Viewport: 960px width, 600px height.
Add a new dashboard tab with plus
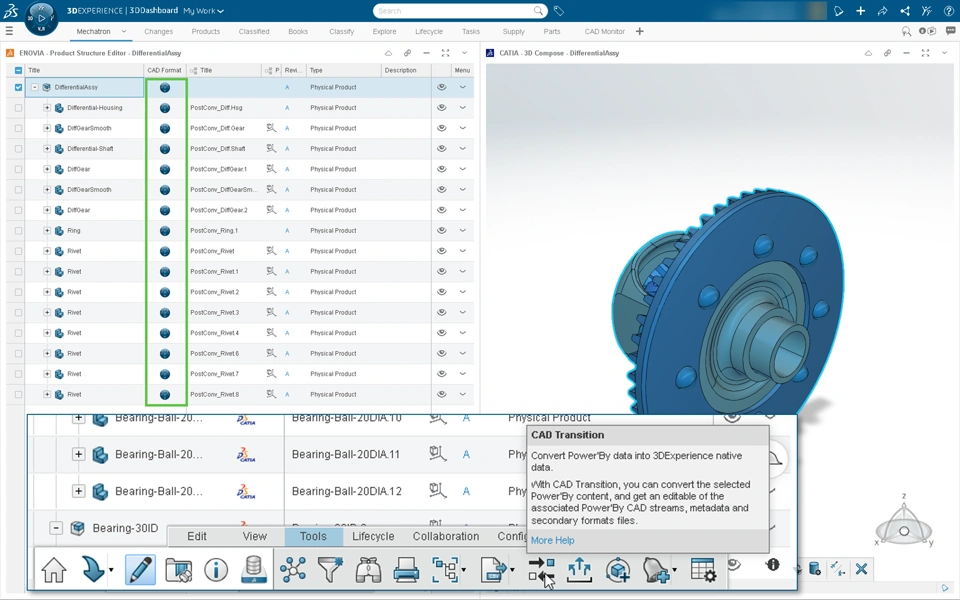click(640, 31)
